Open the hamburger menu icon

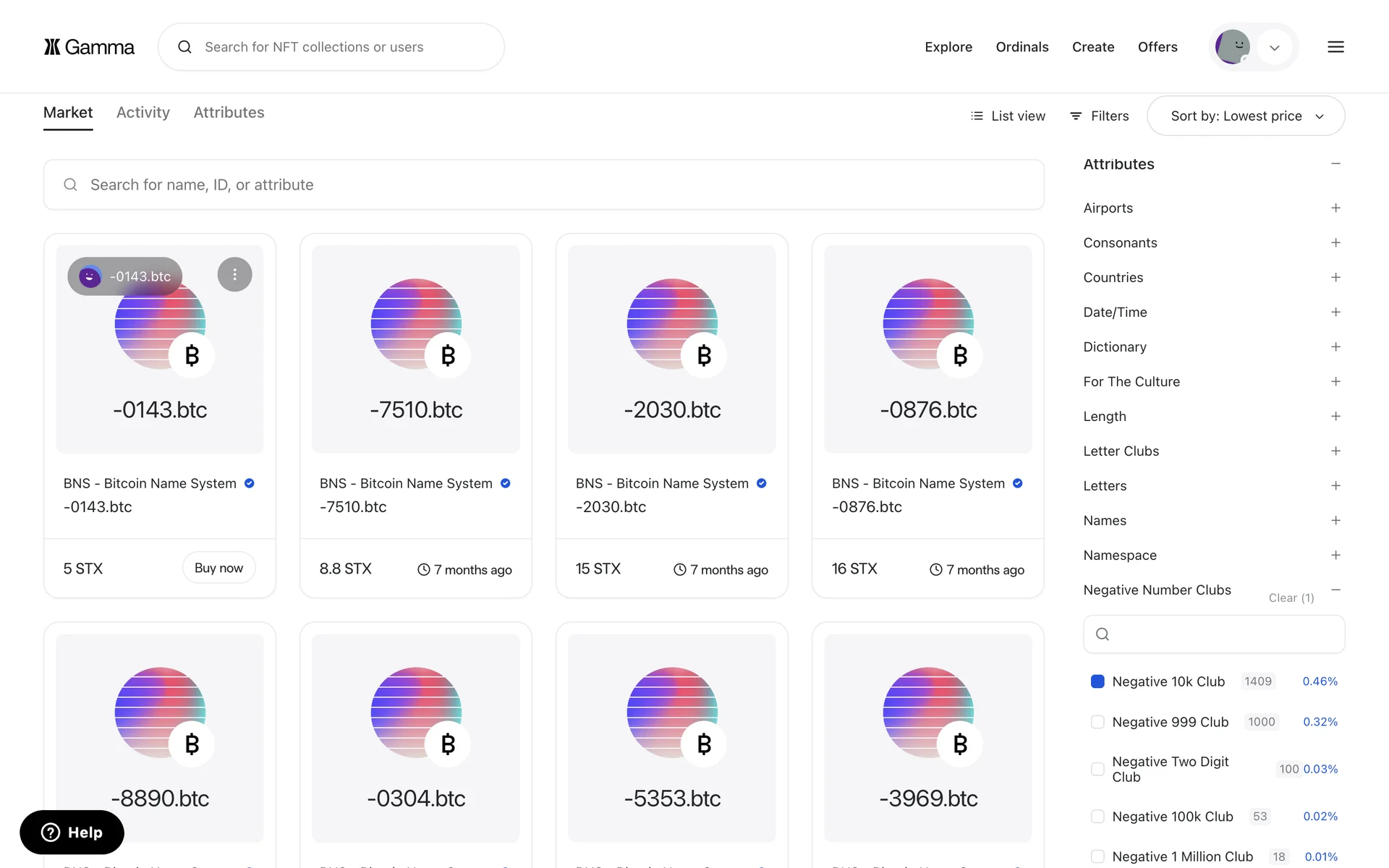(x=1335, y=47)
